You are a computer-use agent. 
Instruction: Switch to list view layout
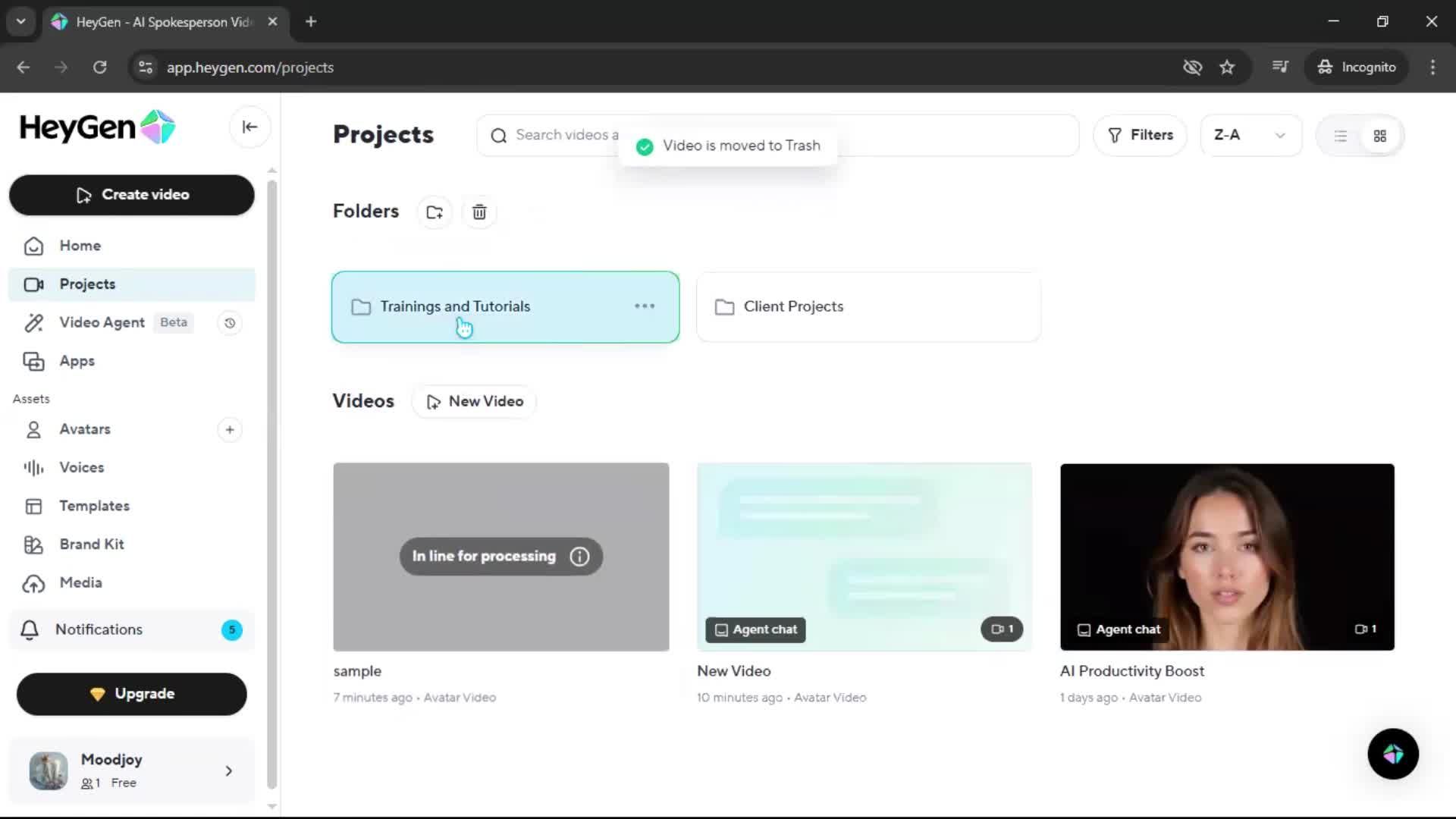click(1341, 136)
